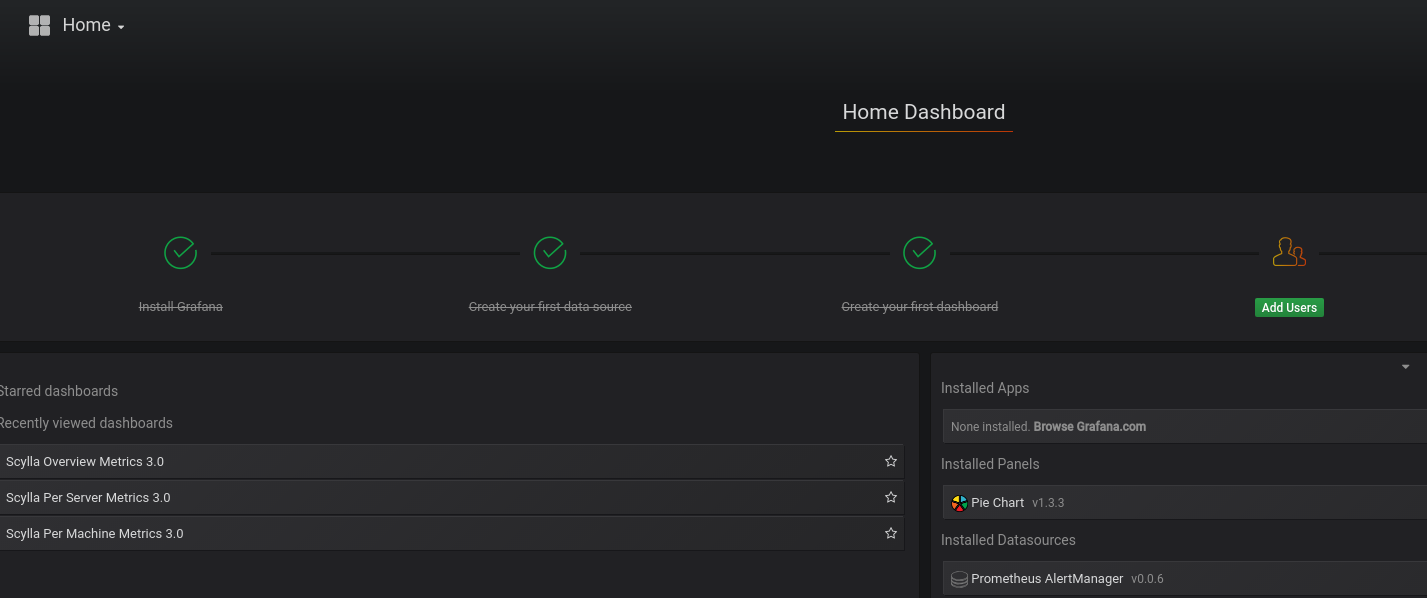Click the Install Grafana checkmark icon
The height and width of the screenshot is (598, 1427).
click(x=180, y=252)
